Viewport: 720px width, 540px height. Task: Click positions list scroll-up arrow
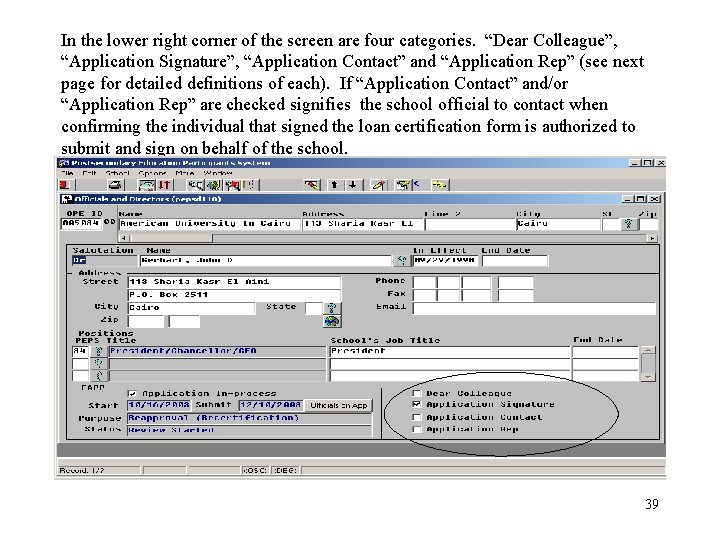click(x=647, y=351)
